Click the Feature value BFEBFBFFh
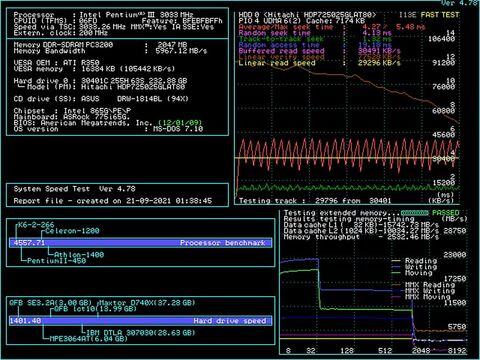 coord(202,21)
